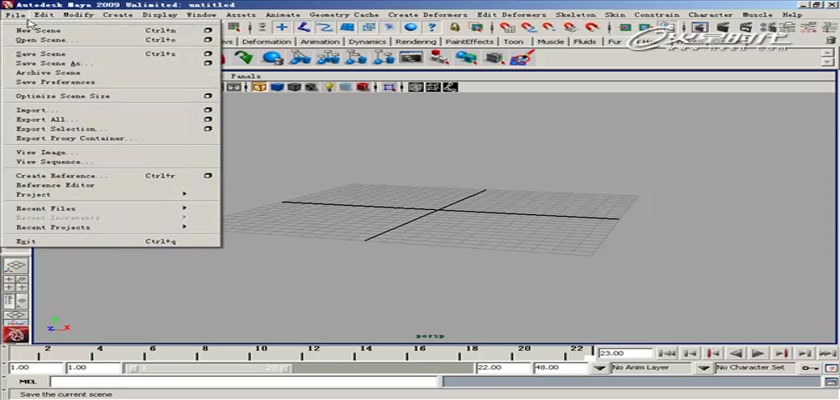Choose Save Scene As menu entry
Viewport: 840px width, 400px height.
tap(55, 63)
